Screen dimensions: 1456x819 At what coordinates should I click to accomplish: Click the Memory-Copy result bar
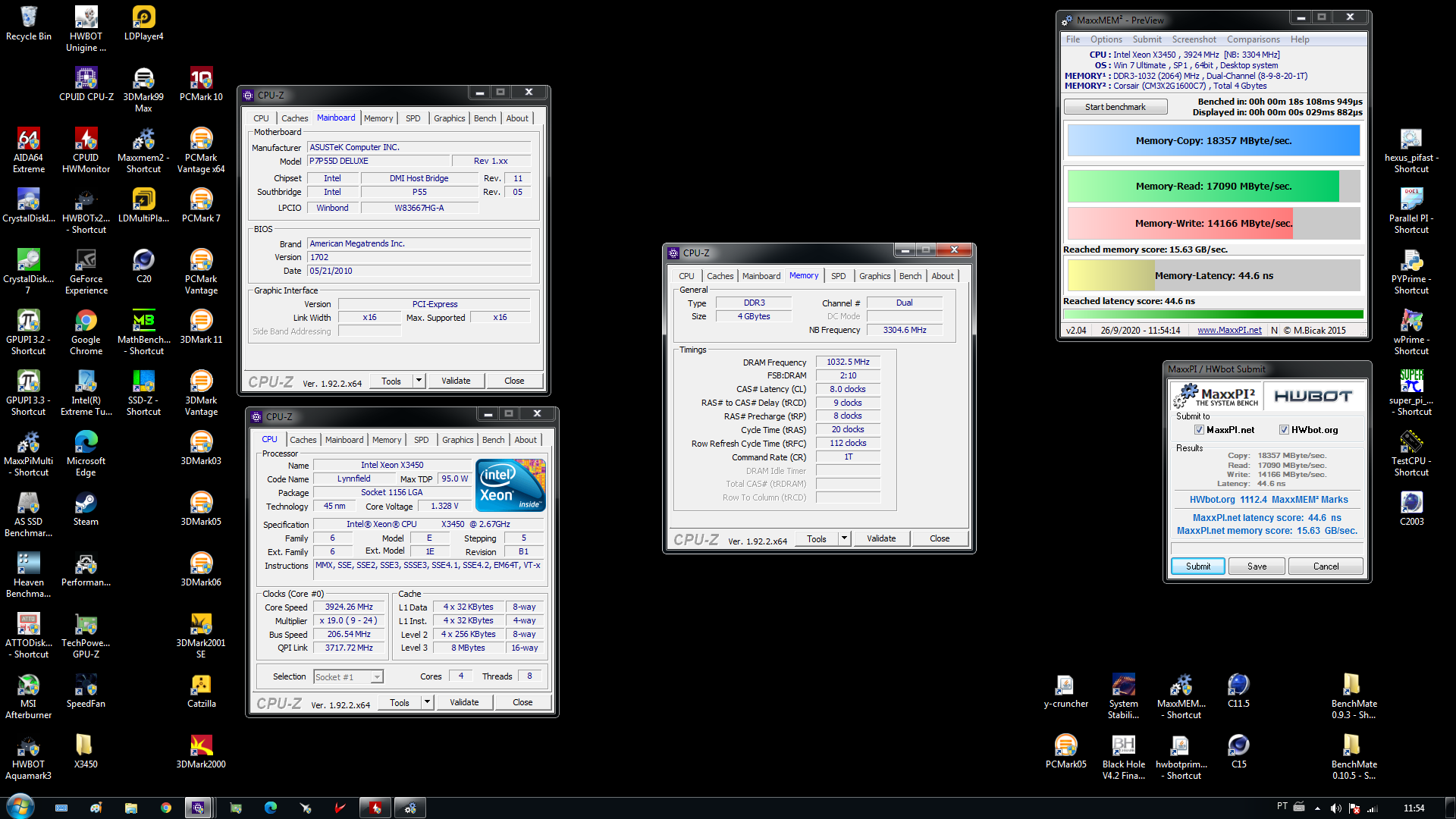[1213, 140]
